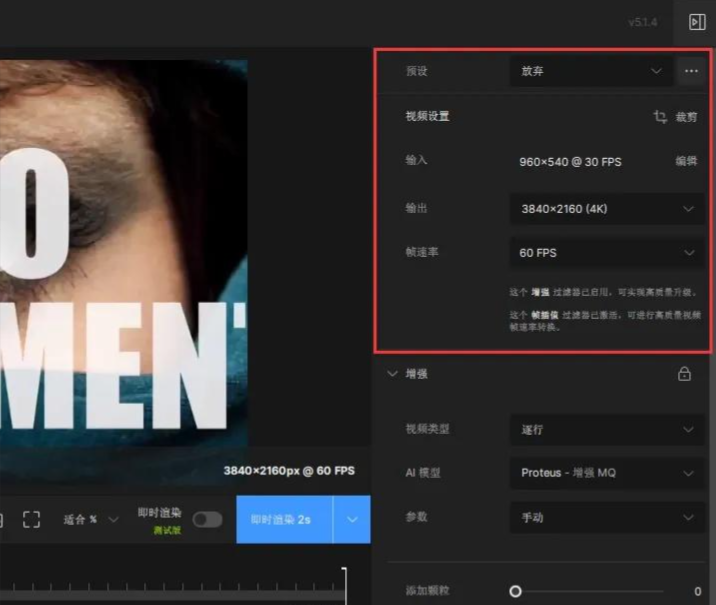716x605 pixels.
Task: Click the v5.1.4 version text
Action: [642, 22]
